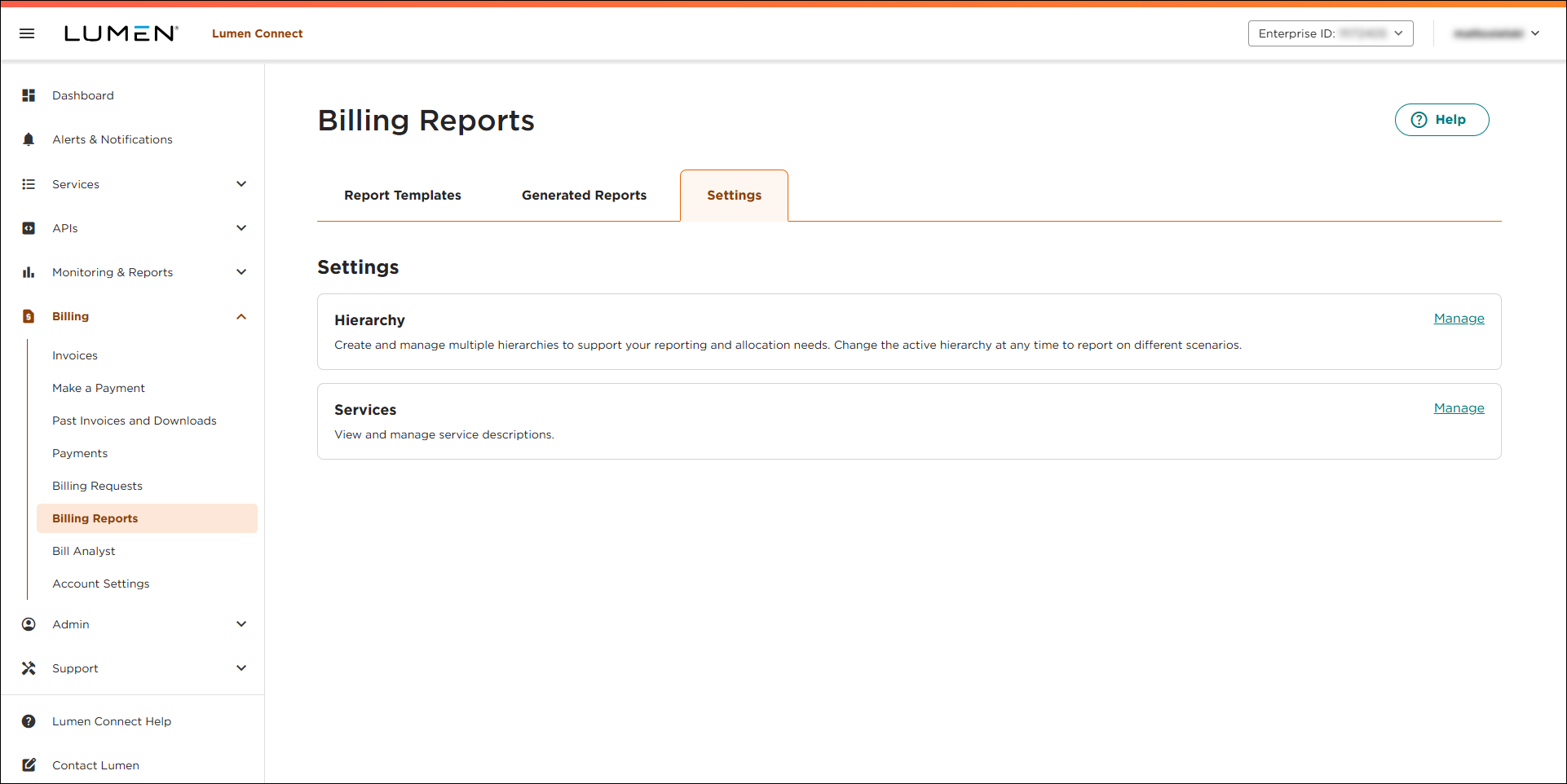Click the Hierarchy description text
The width and height of the screenshot is (1567, 784).
pos(788,345)
